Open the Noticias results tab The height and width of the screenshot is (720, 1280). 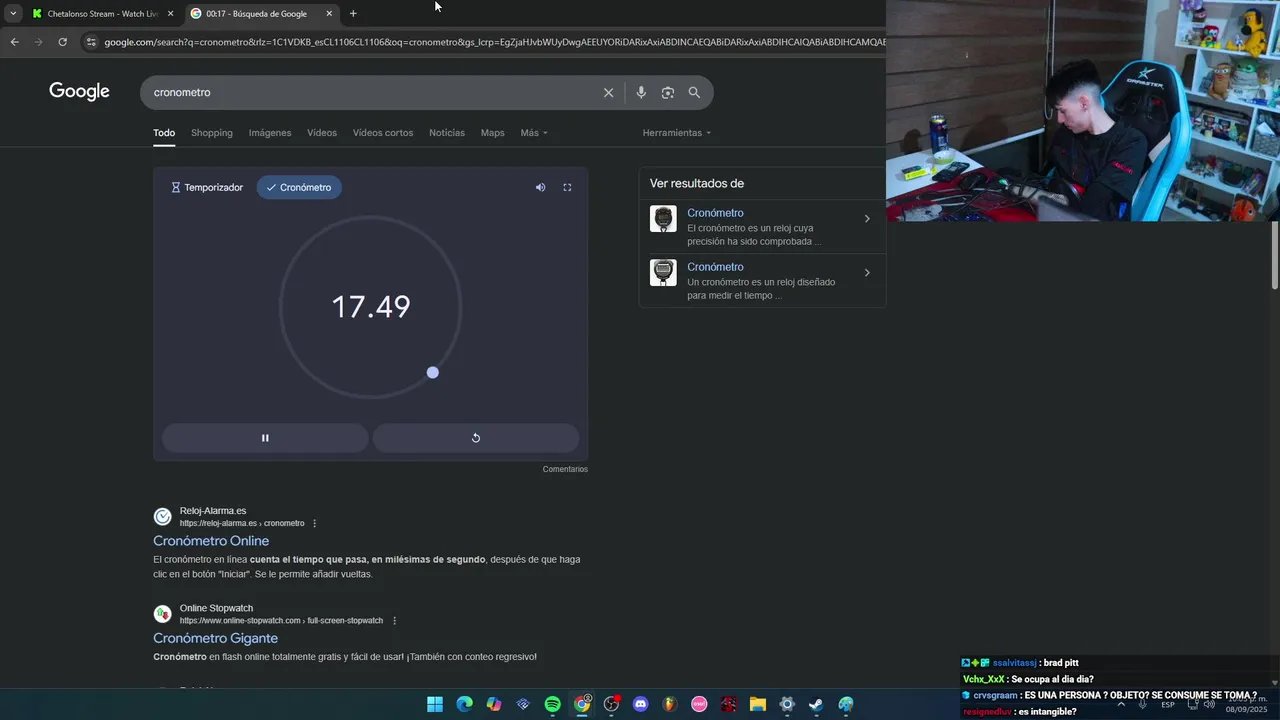447,133
